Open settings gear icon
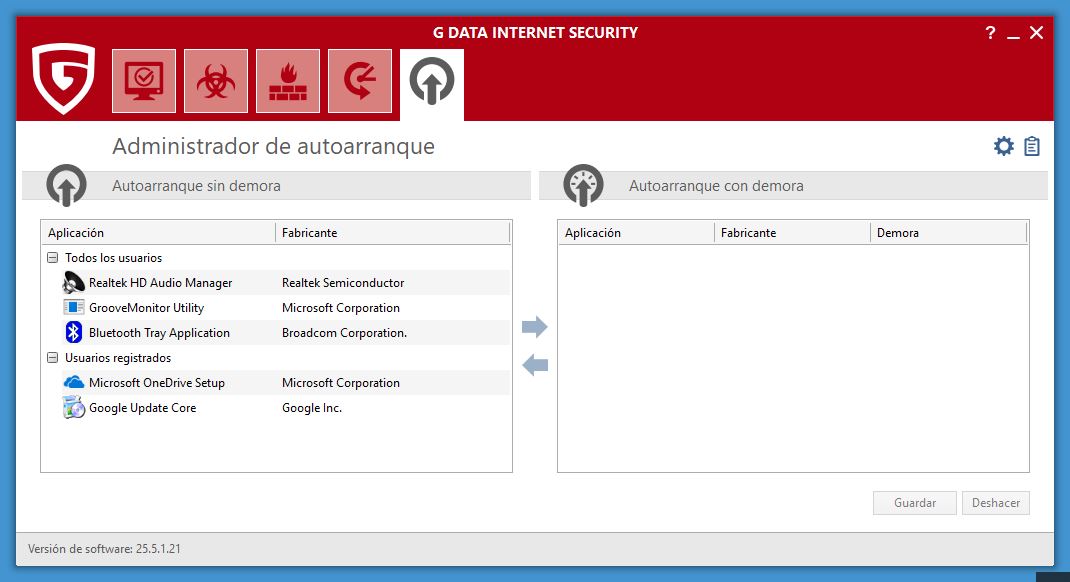1070x582 pixels. [1004, 146]
